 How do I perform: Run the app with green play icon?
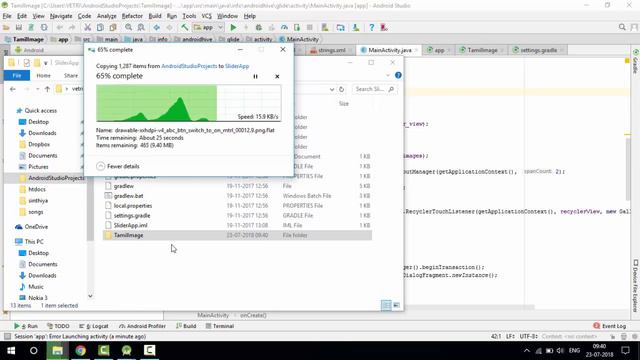233,27
